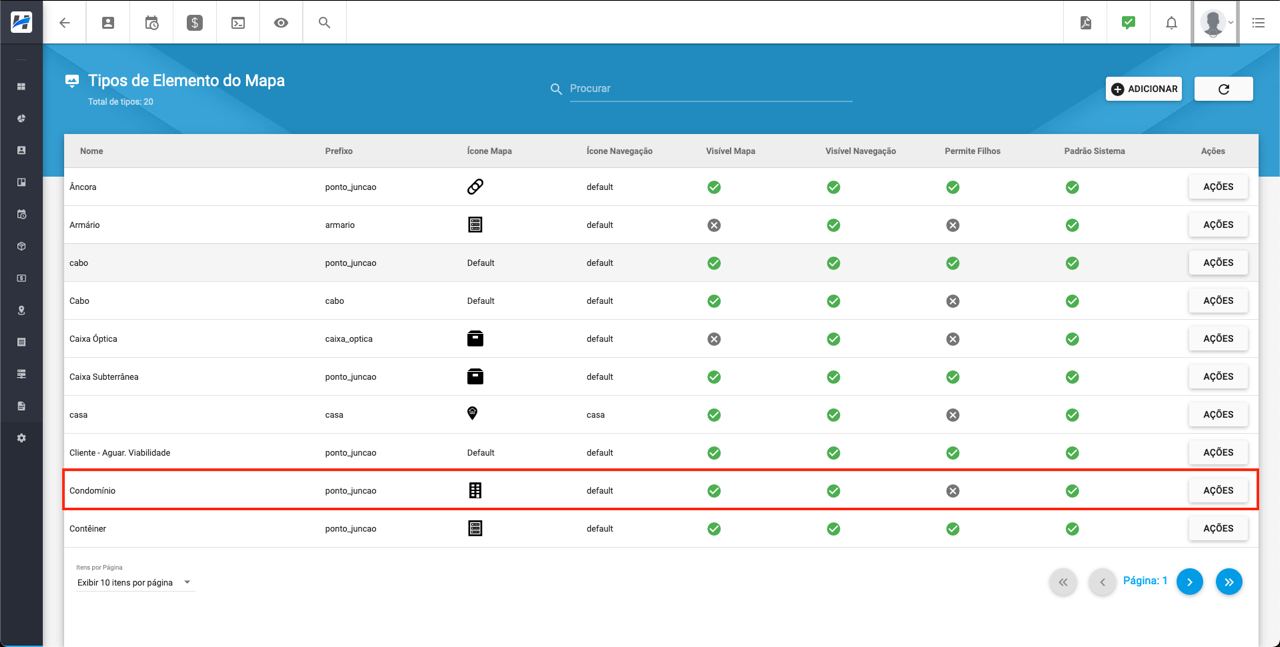Viewport: 1280px width, 647px height.
Task: Open the dashboard grid icon in sidebar
Action: click(x=21, y=86)
